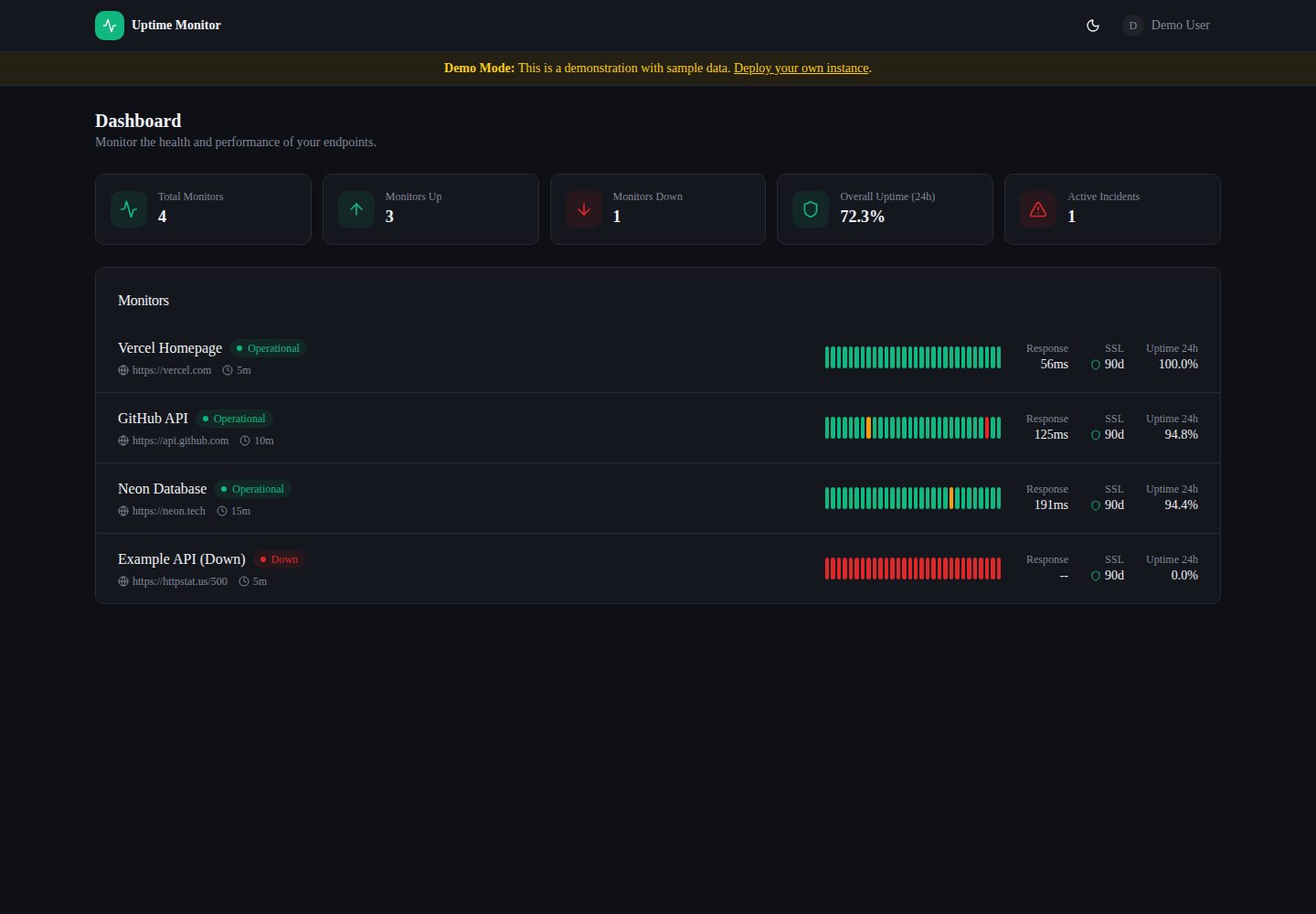Click the Active Incidents warning icon
The height and width of the screenshot is (914, 1316).
click(1038, 209)
